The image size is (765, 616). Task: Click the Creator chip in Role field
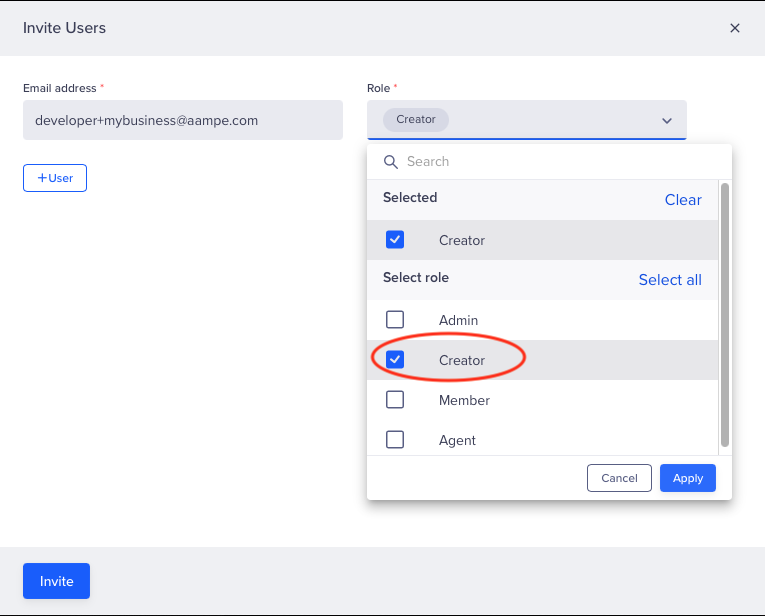(x=416, y=119)
